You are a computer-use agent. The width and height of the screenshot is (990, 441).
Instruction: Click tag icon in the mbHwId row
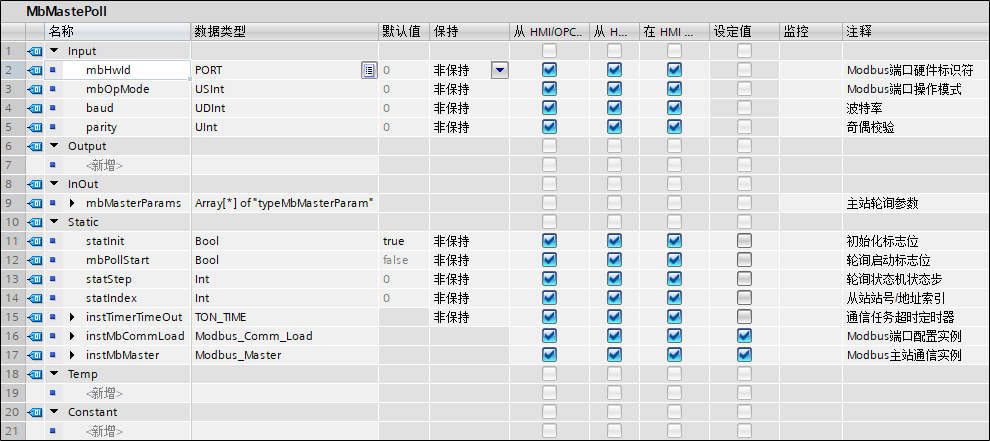[x=35, y=70]
